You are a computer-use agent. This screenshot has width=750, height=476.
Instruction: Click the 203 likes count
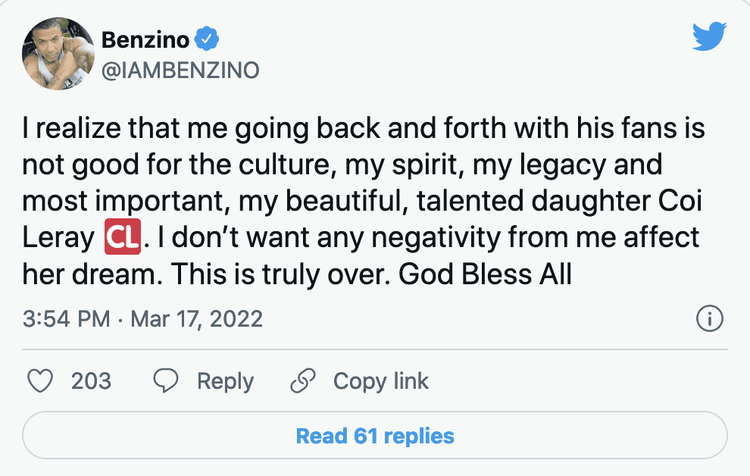click(91, 381)
